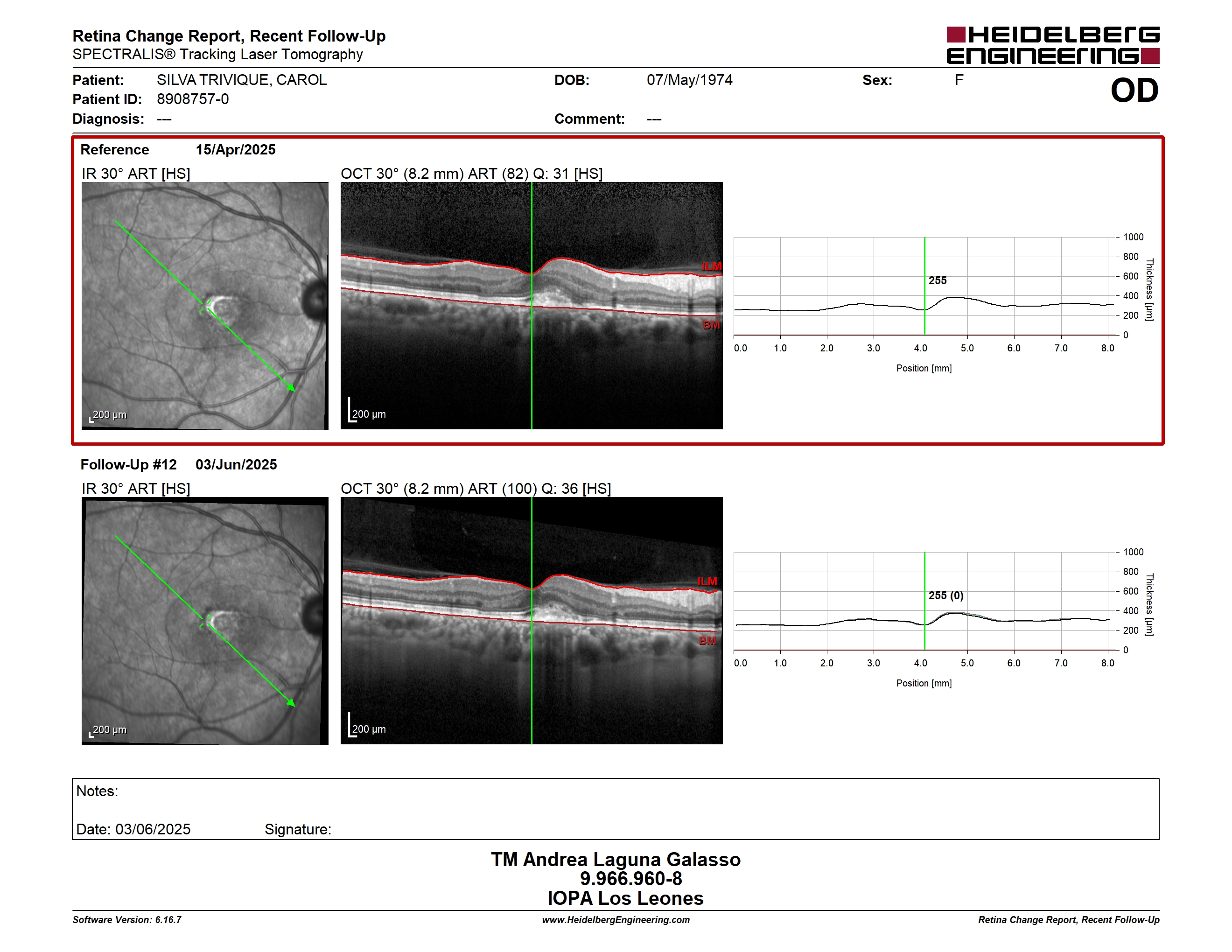This screenshot has width=1232, height=952.
Task: Click the Retina Change Report title heading
Action: [229, 36]
